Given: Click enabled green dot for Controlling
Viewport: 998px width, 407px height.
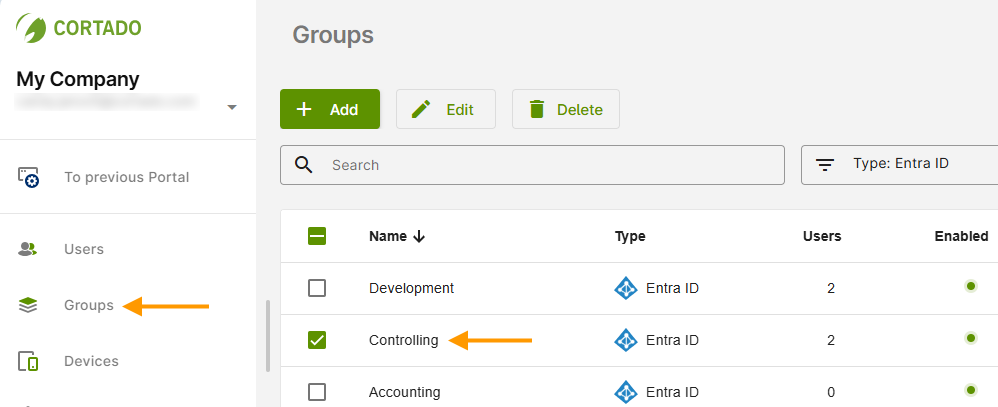Looking at the screenshot, I should tap(971, 338).
